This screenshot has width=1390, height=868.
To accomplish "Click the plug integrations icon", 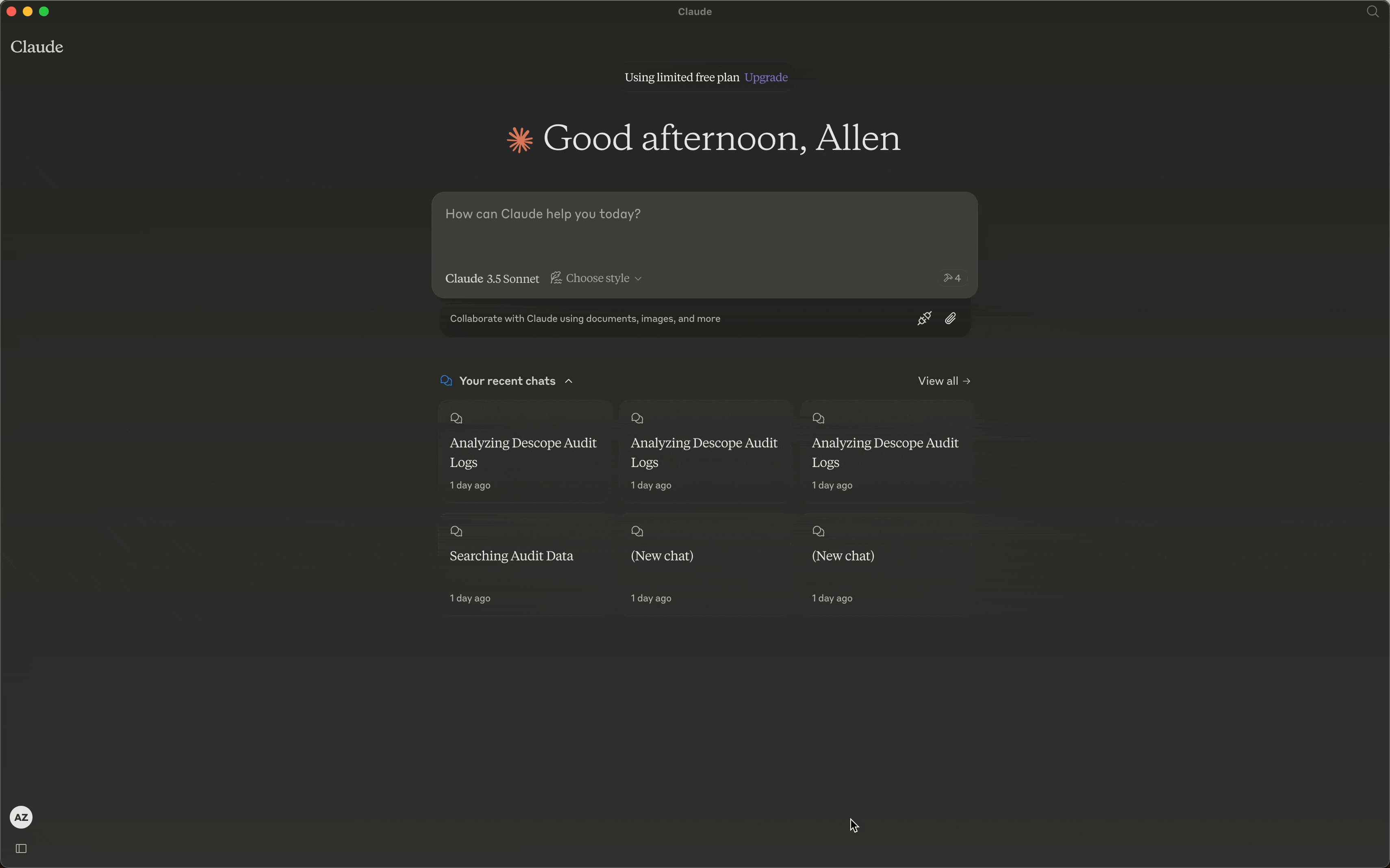I will tap(924, 319).
